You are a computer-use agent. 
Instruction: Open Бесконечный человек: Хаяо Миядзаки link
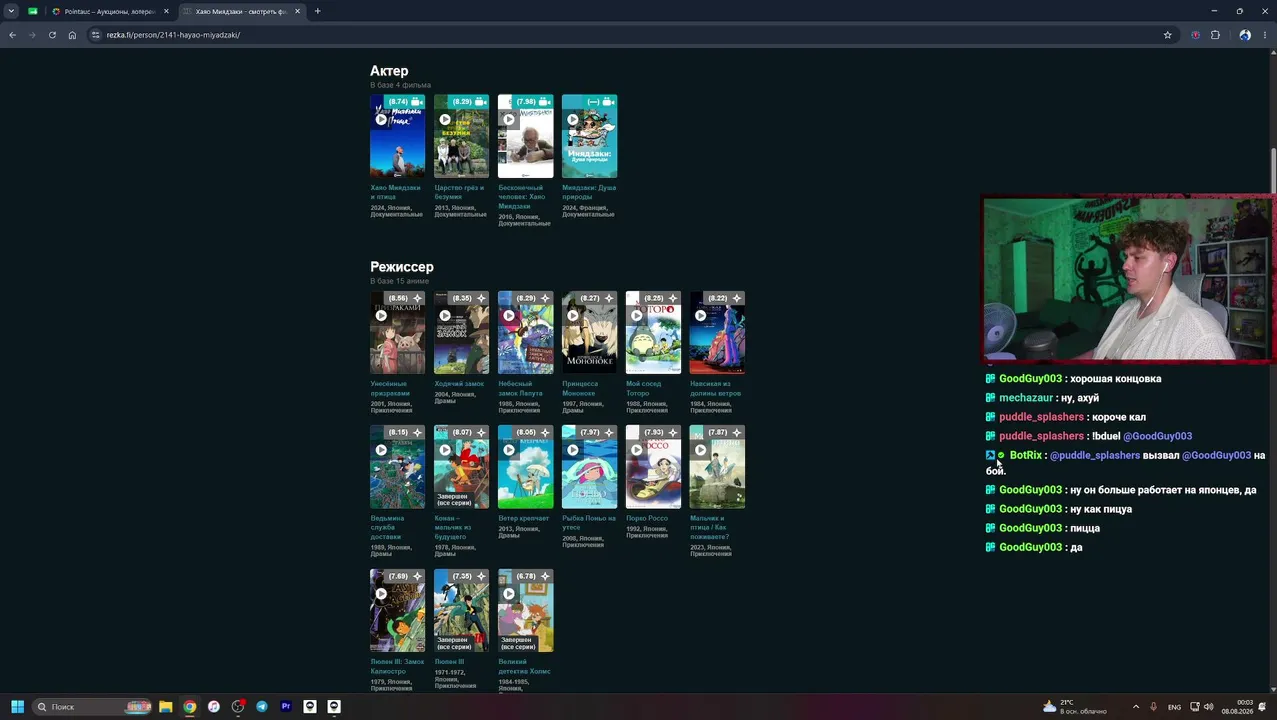[522, 197]
